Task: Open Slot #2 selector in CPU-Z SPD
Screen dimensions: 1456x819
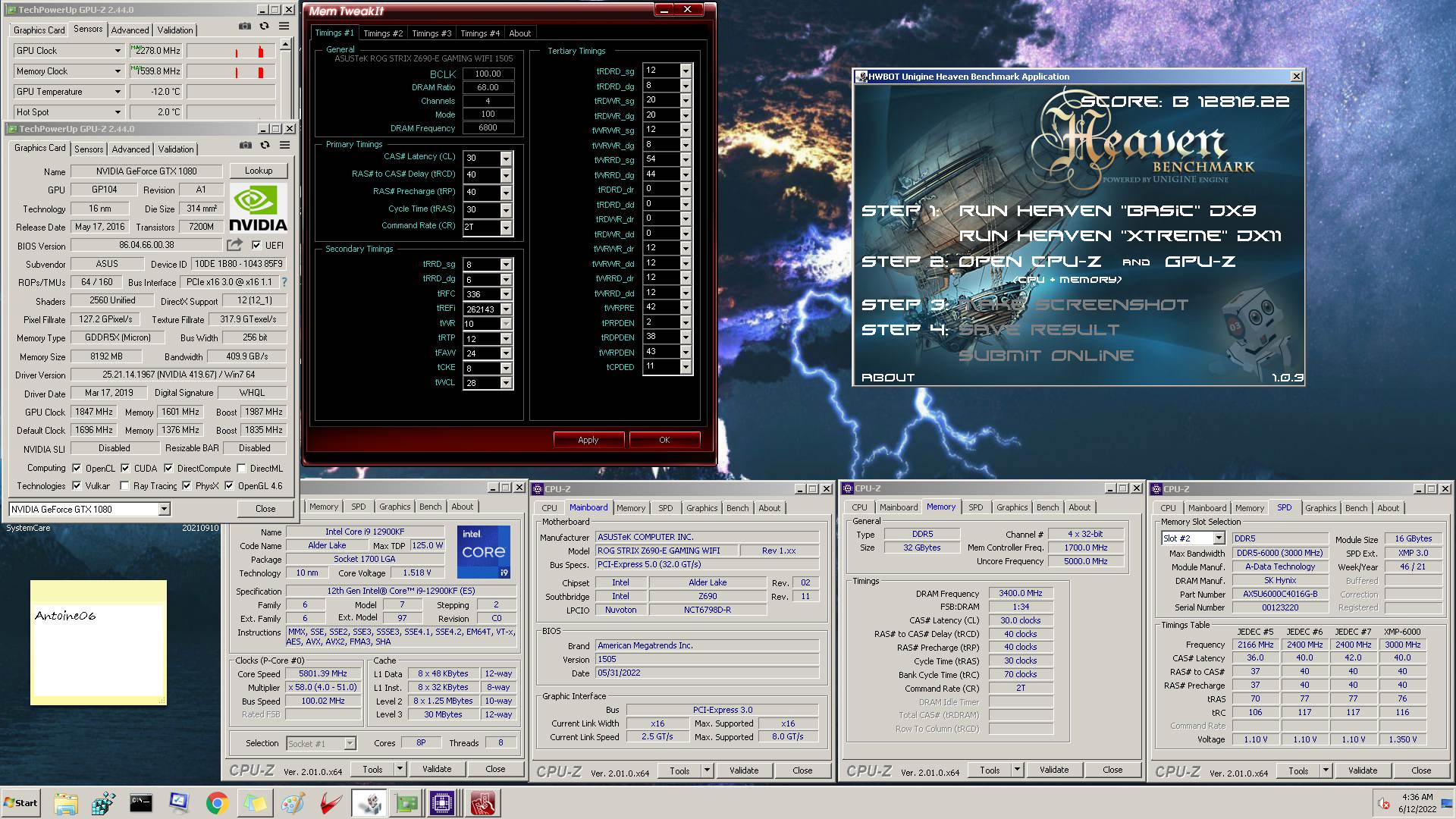Action: 1219,538
